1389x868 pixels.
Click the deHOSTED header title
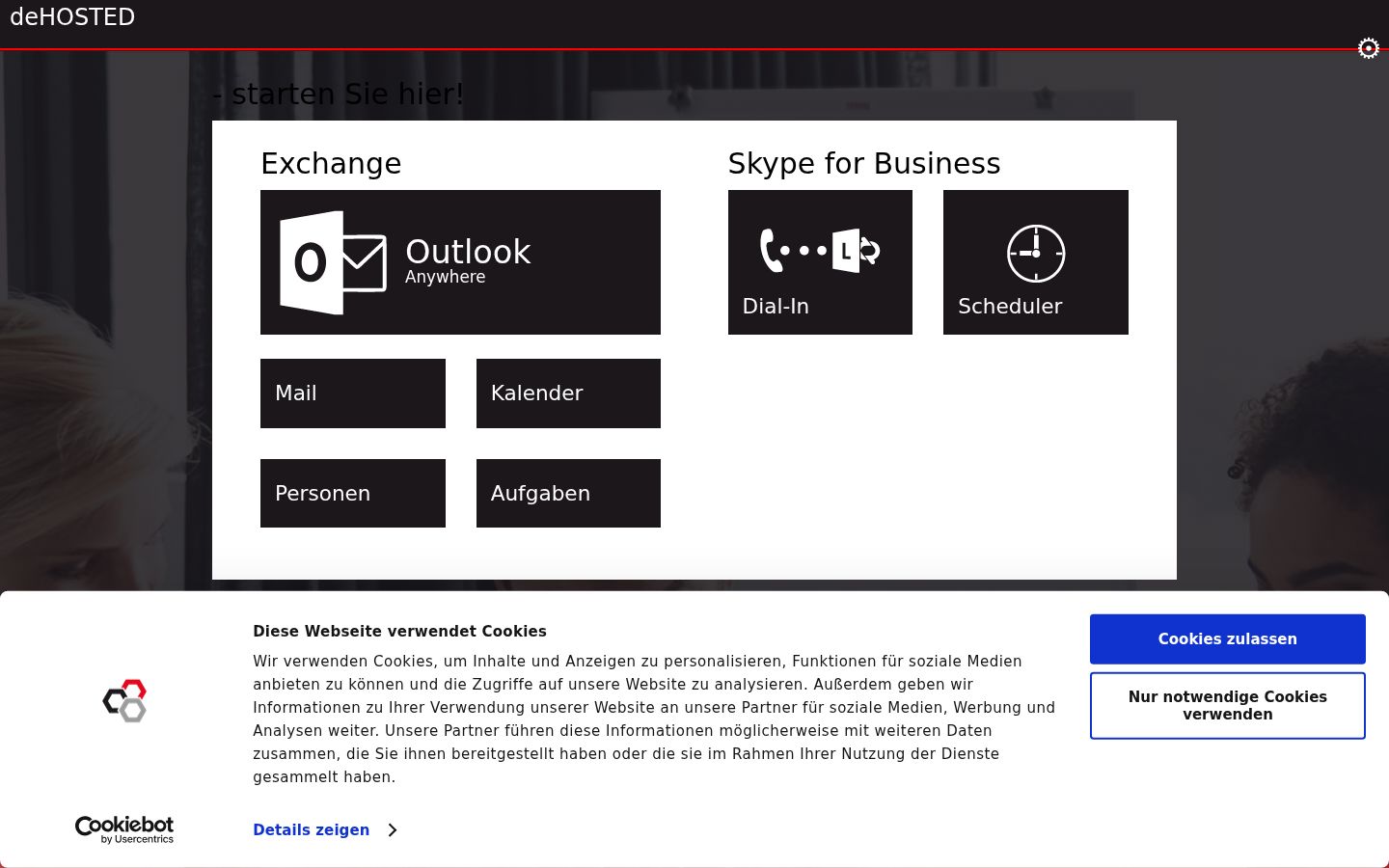[x=72, y=17]
